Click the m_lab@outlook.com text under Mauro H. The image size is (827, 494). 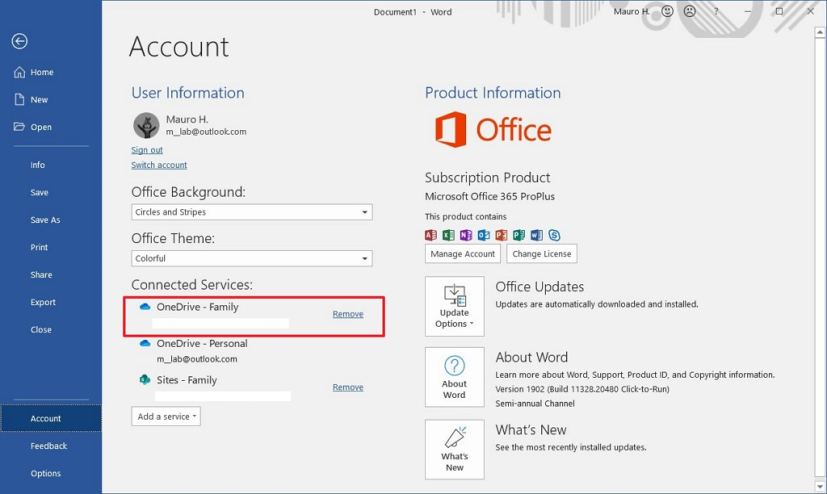point(206,132)
